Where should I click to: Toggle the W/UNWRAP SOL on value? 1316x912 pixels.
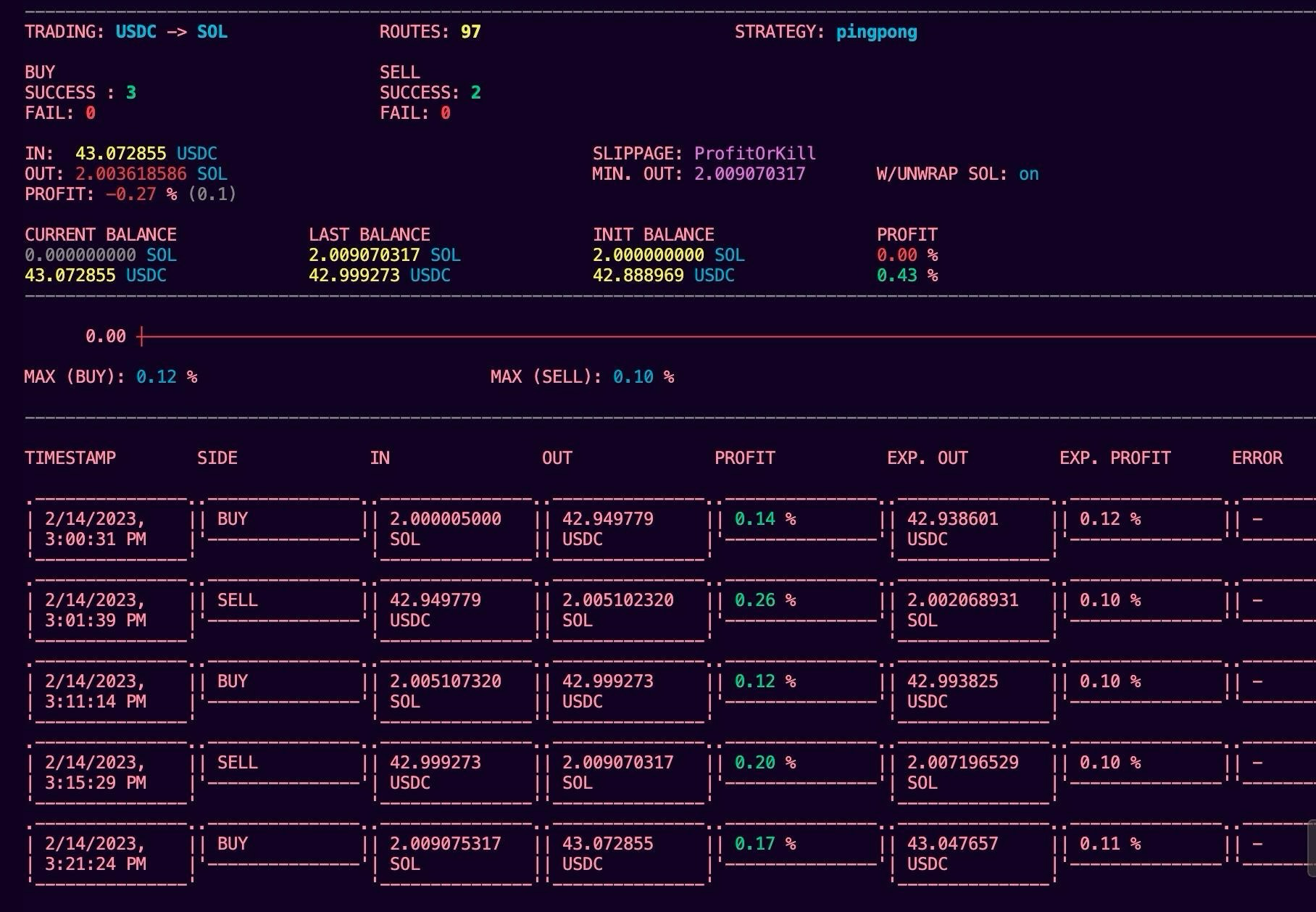pos(1028,174)
